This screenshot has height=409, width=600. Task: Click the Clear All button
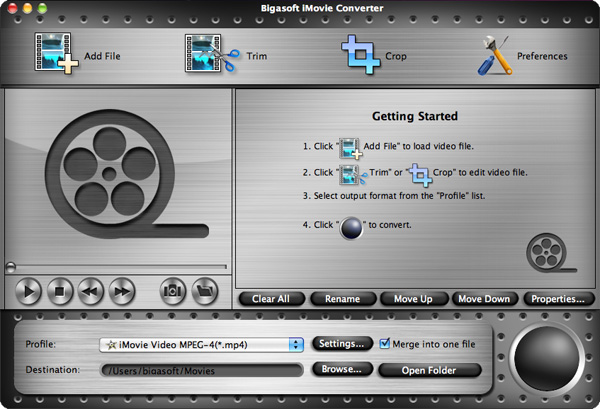[x=271, y=298]
